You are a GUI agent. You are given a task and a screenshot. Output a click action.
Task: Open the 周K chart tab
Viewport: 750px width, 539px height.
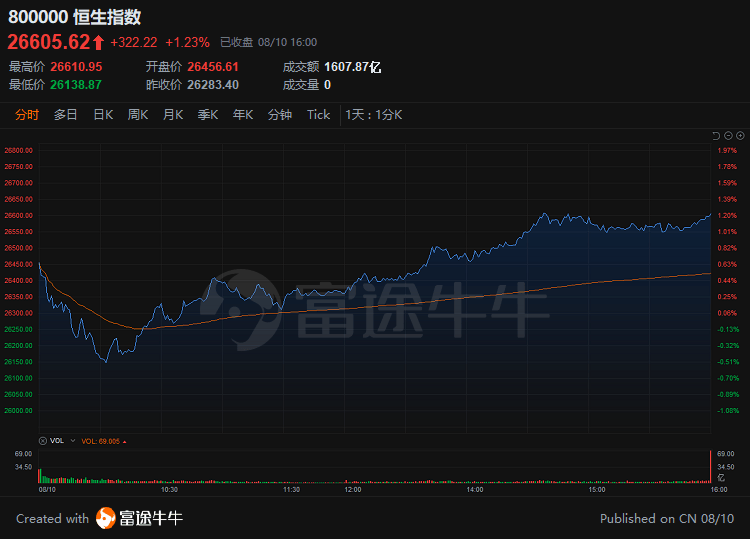click(x=138, y=115)
